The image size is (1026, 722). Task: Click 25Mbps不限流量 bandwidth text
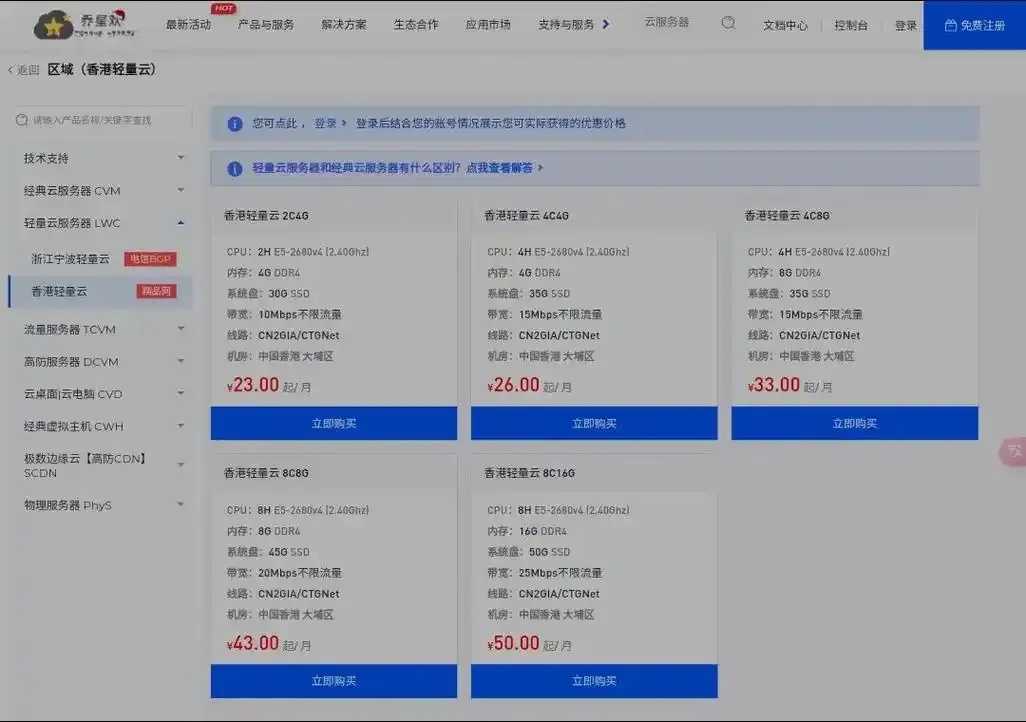tap(560, 573)
